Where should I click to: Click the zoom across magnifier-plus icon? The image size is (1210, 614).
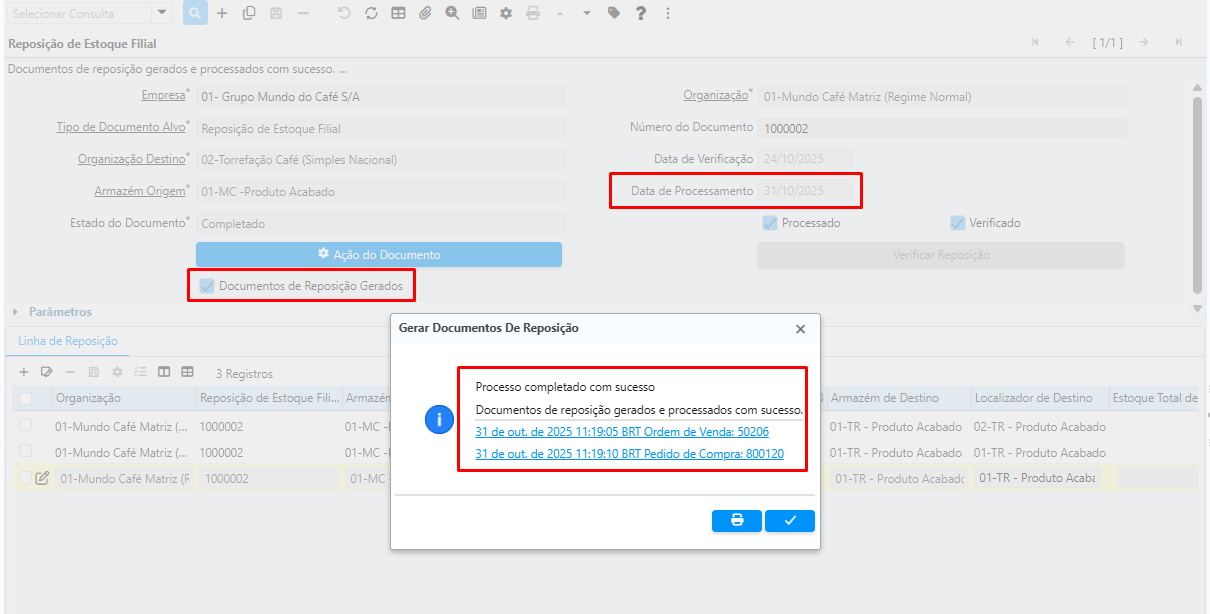click(x=452, y=13)
